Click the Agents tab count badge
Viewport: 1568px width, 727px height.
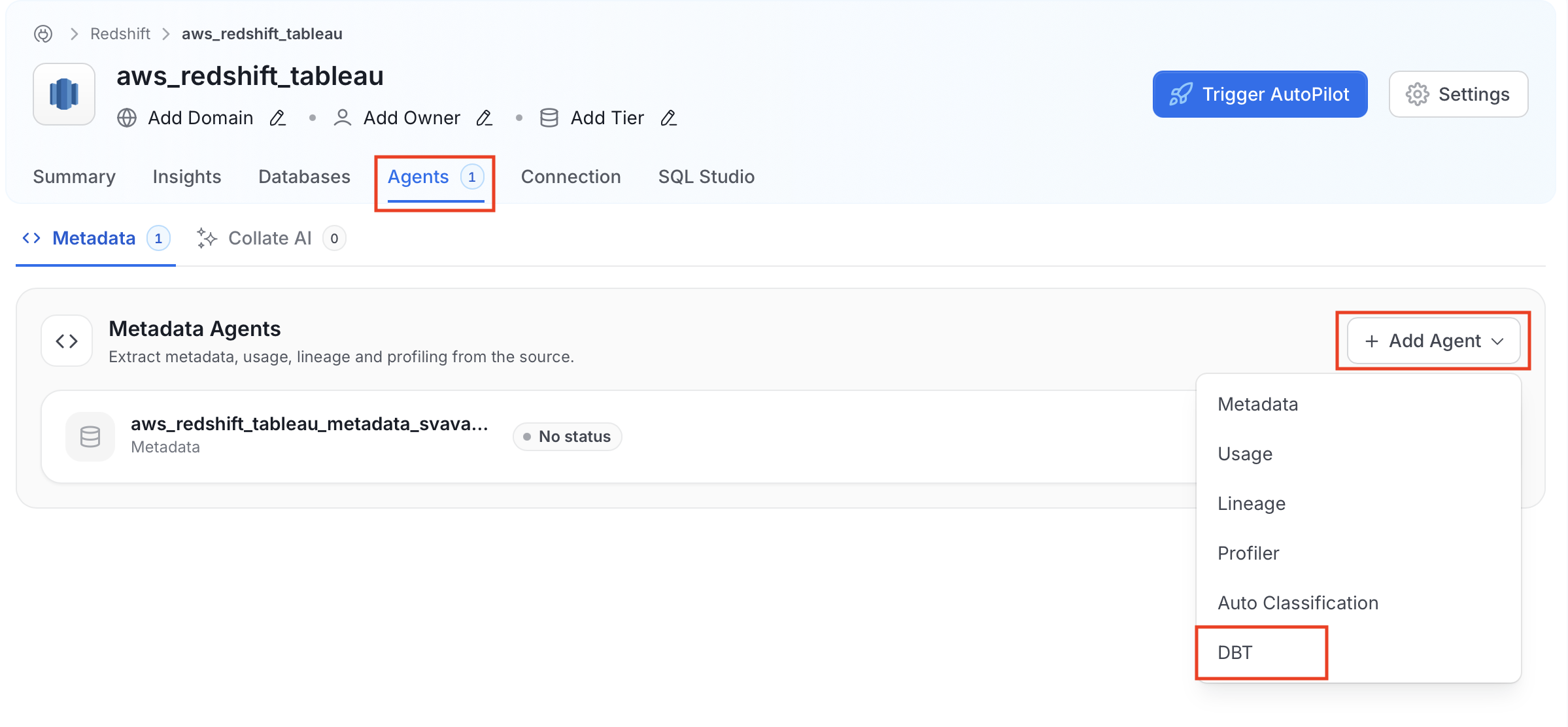[472, 177]
